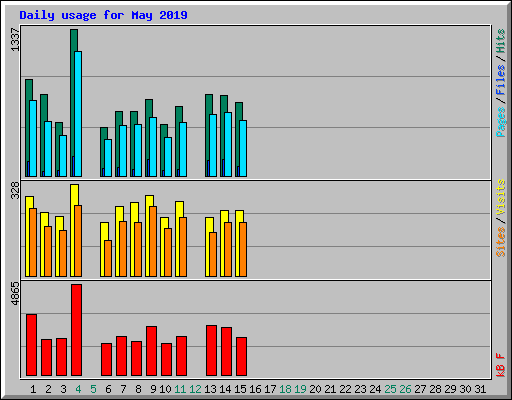Click the orange "Sites" legend label

pyautogui.click(x=501, y=242)
